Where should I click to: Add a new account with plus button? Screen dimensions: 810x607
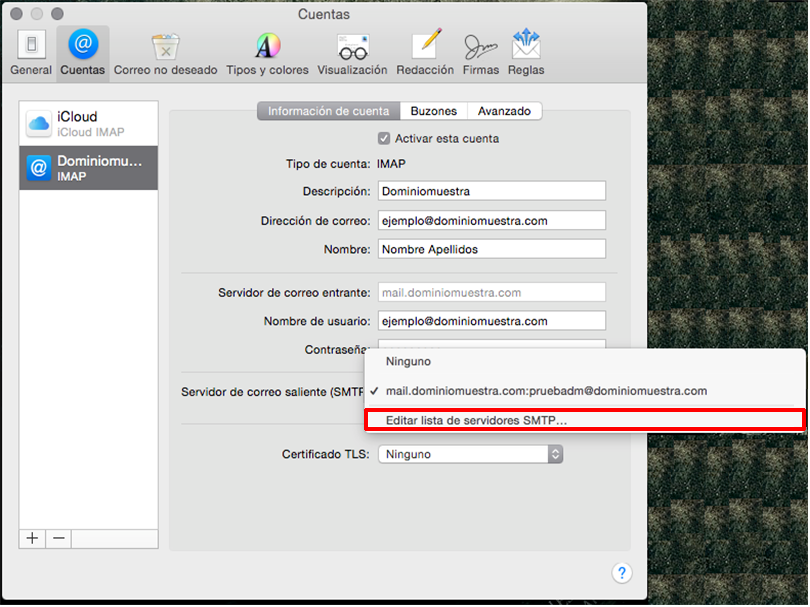[33, 538]
